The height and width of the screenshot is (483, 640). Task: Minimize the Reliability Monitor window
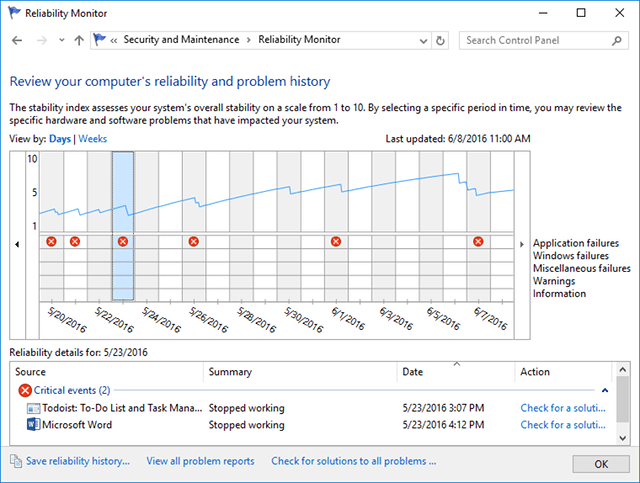(x=543, y=13)
